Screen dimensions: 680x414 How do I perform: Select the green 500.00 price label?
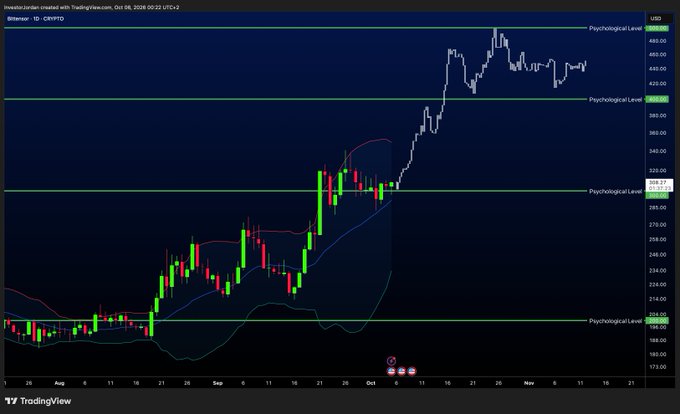click(x=657, y=28)
